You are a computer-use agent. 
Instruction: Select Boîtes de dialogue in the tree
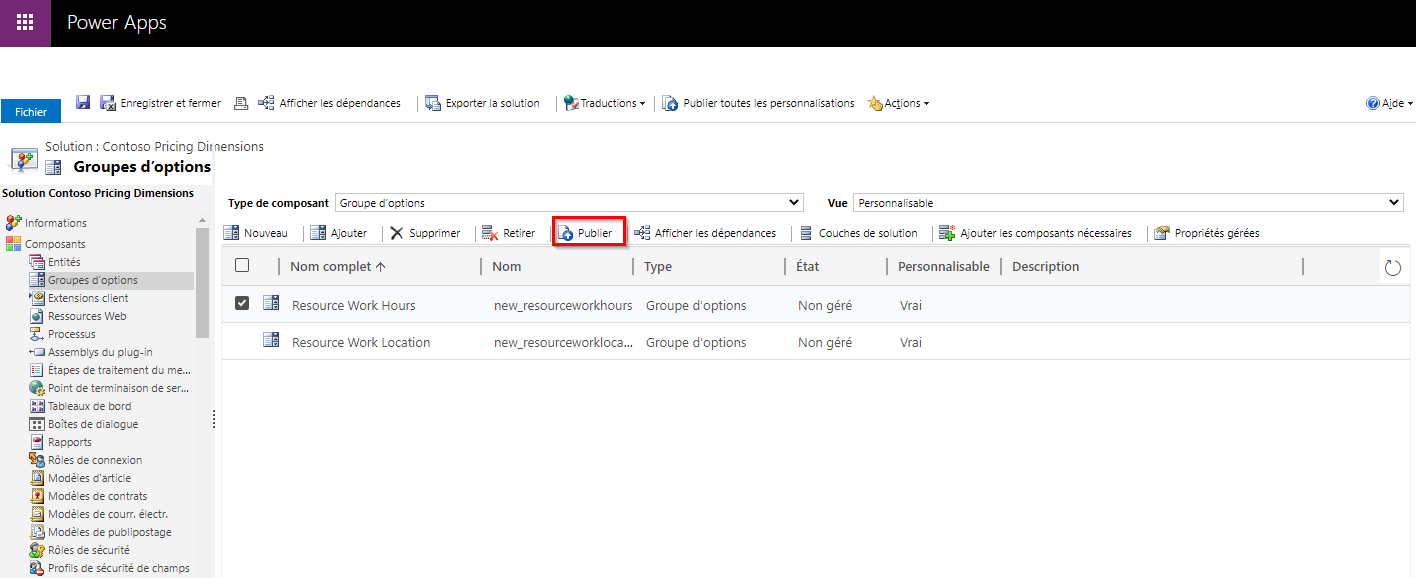(x=93, y=424)
